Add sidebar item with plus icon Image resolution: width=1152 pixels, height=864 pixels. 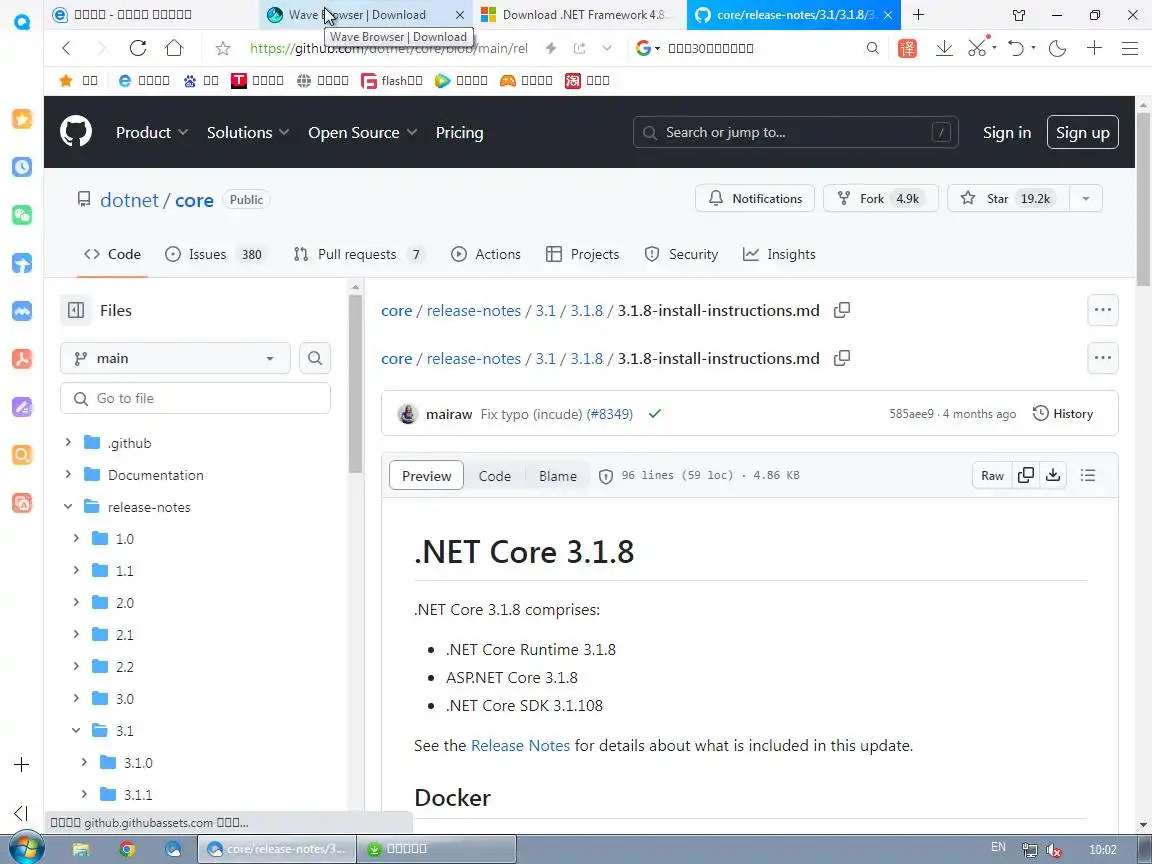click(x=22, y=764)
